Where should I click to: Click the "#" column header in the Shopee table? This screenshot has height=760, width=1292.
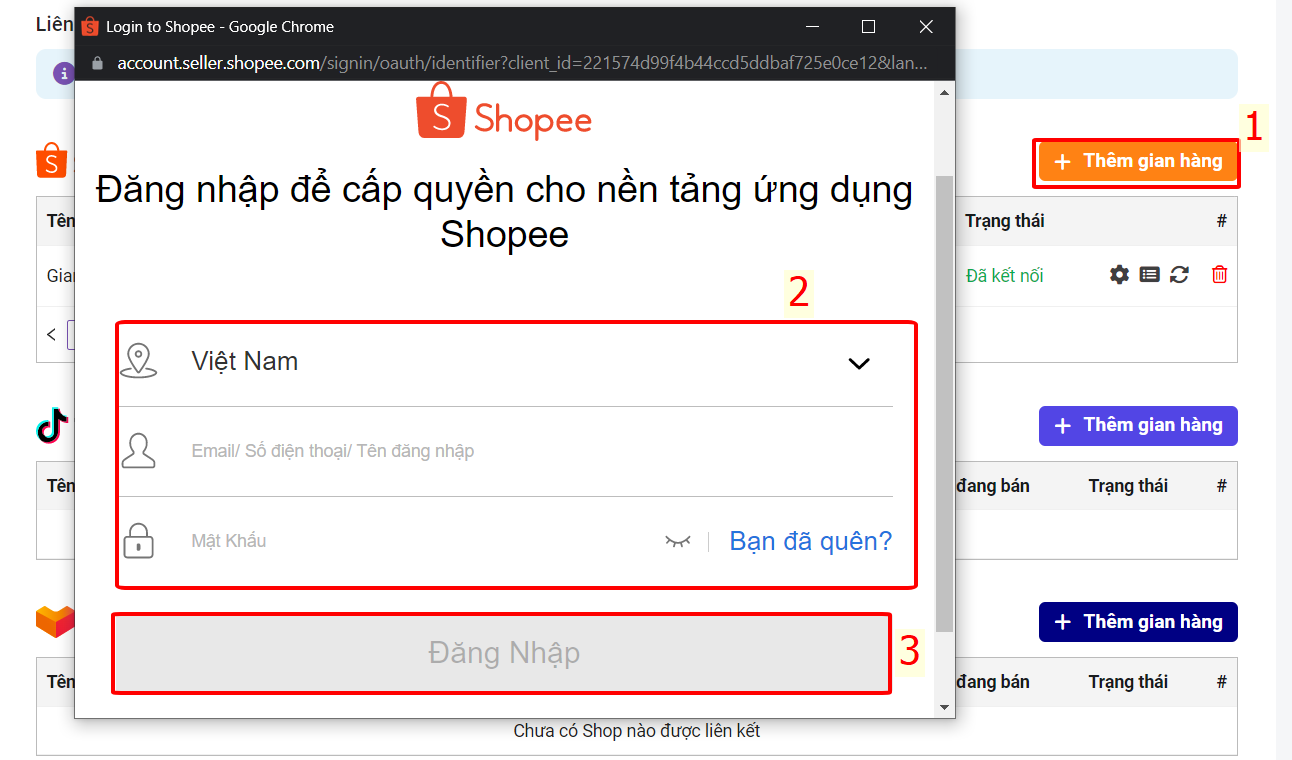pos(1221,221)
